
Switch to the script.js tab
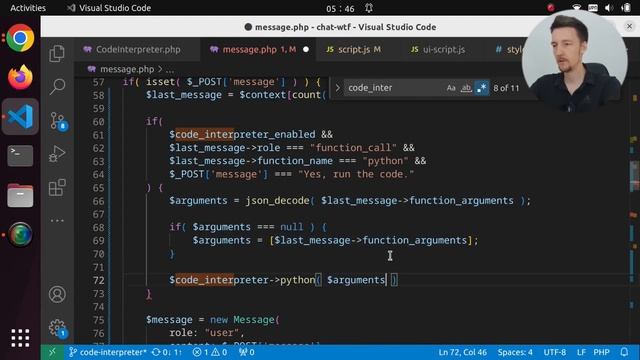(x=353, y=49)
